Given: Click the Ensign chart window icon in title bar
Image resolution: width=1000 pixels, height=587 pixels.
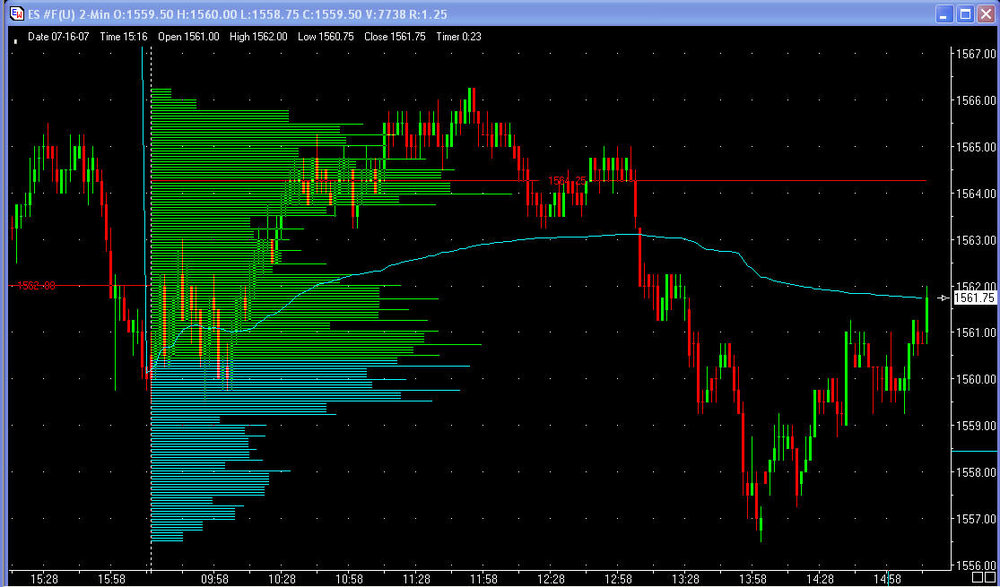Looking at the screenshot, I should [x=17, y=14].
